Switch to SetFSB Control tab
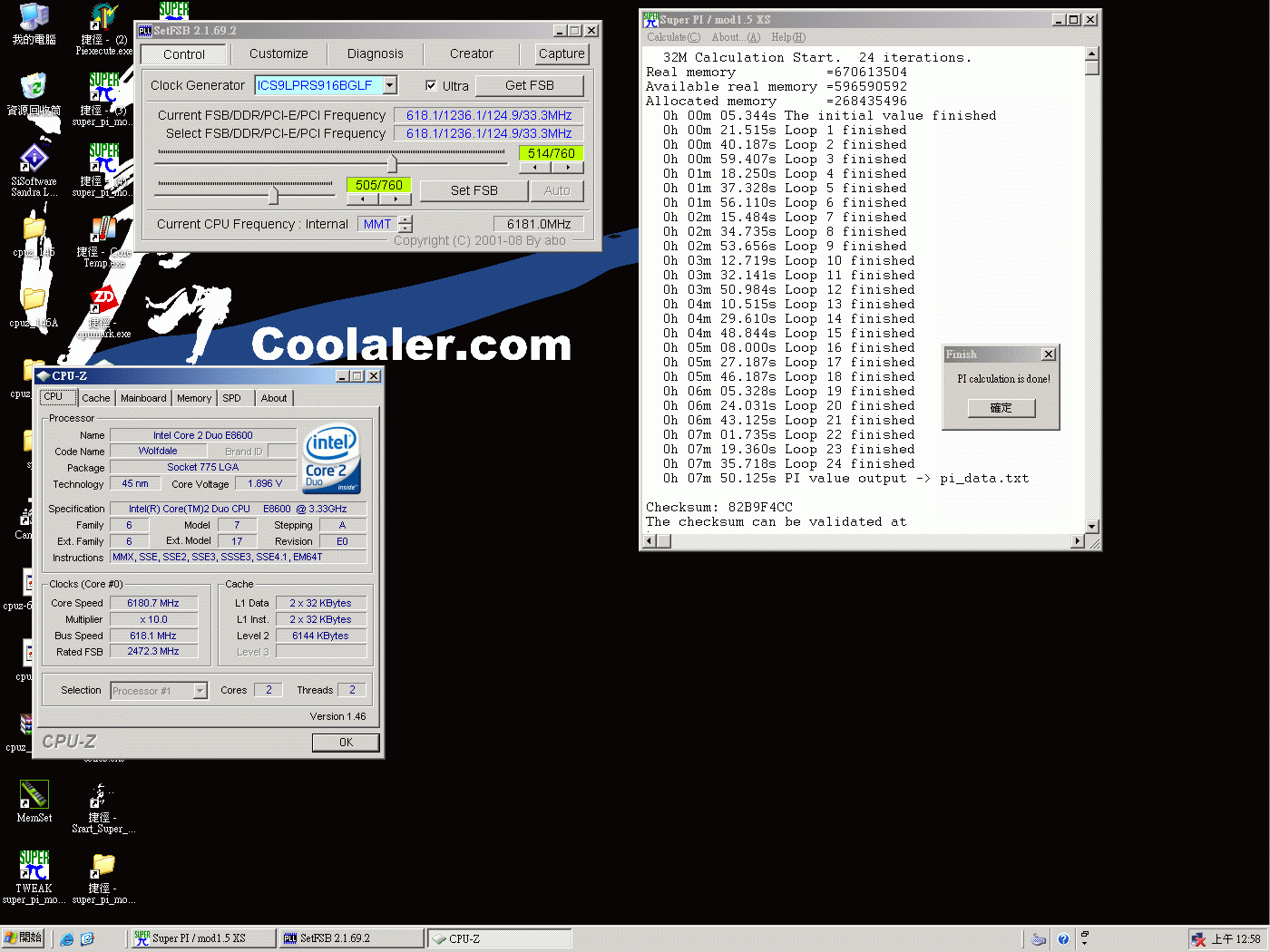Screen dimensions: 1270x952 click(184, 54)
